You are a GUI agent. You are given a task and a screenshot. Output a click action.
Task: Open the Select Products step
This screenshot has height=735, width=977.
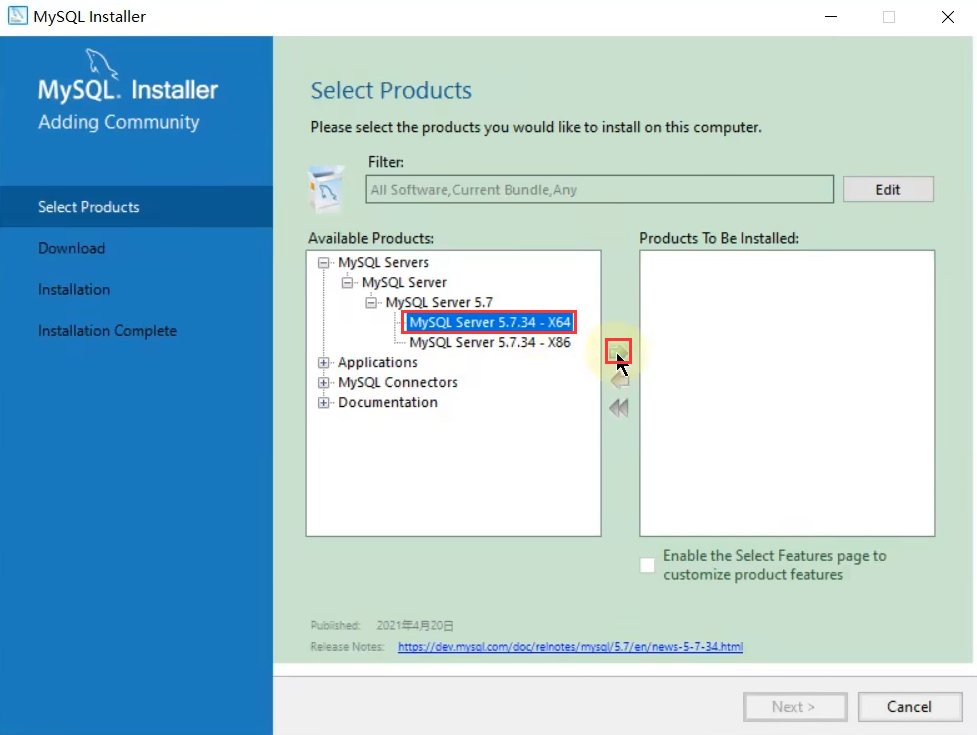136,207
